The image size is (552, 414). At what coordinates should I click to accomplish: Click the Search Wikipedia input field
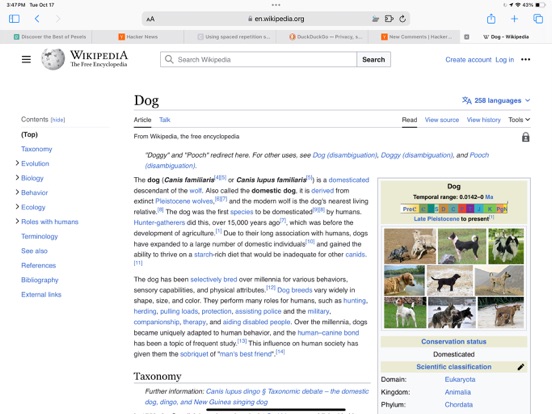pyautogui.click(x=259, y=59)
